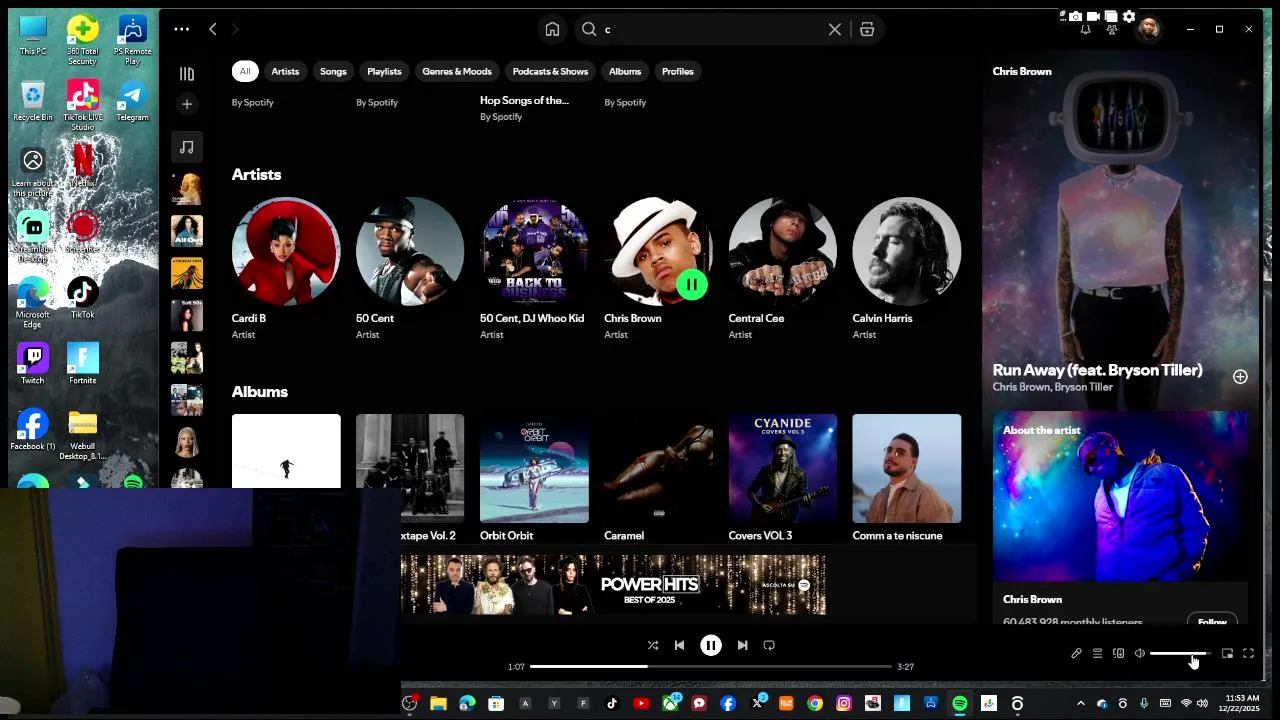Filter the library by the music note icon

[x=187, y=147]
